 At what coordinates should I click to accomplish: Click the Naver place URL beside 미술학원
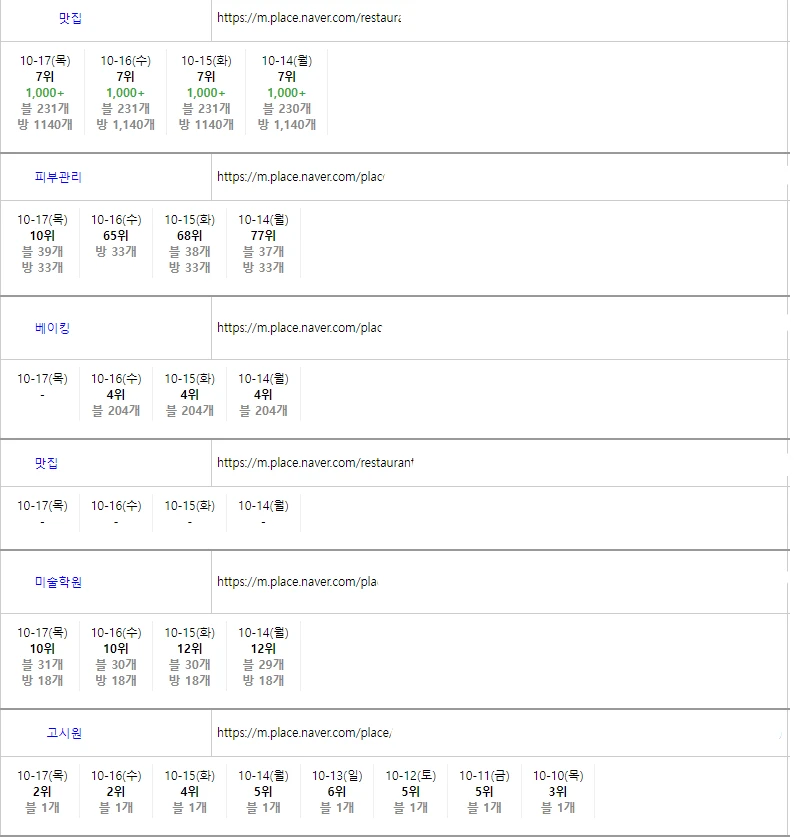point(297,582)
